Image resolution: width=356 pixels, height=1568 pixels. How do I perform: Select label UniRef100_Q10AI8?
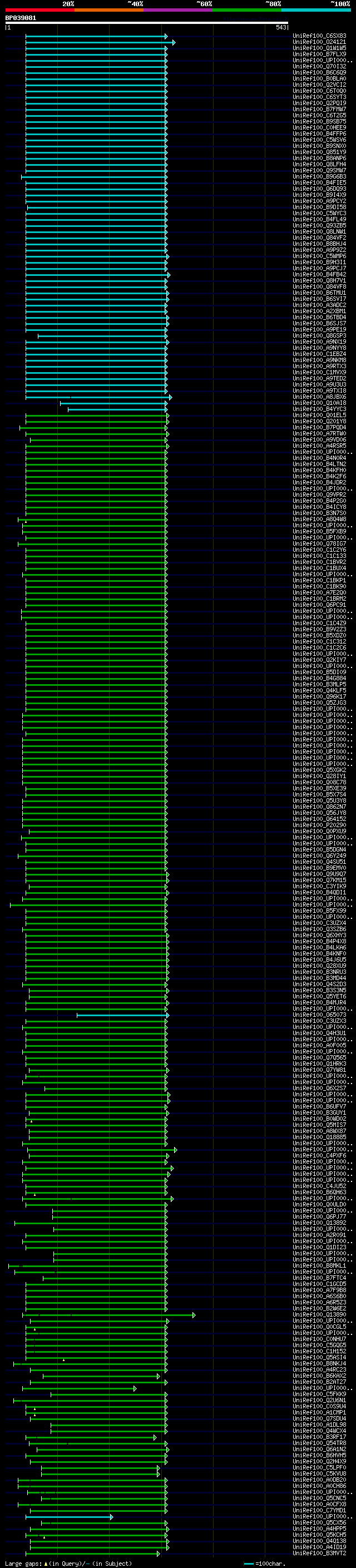(319, 403)
